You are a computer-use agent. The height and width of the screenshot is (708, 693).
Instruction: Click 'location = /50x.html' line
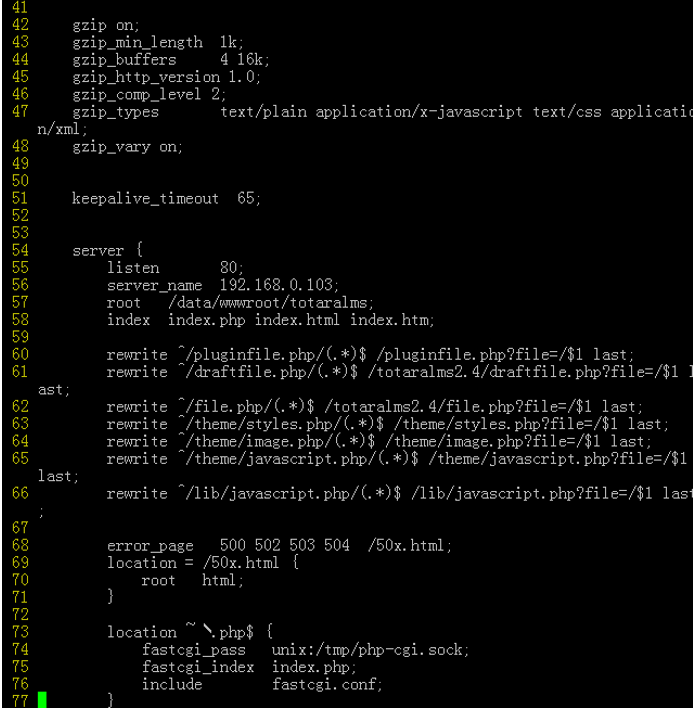click(x=203, y=563)
